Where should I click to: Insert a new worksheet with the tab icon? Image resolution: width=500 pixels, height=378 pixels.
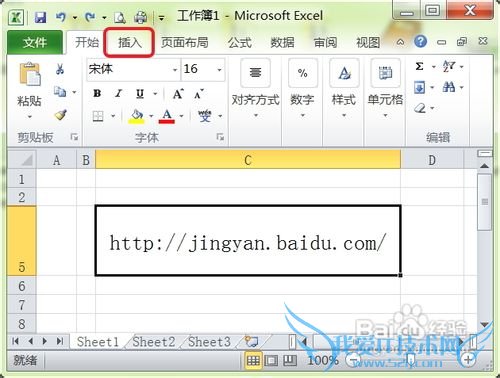click(x=251, y=341)
